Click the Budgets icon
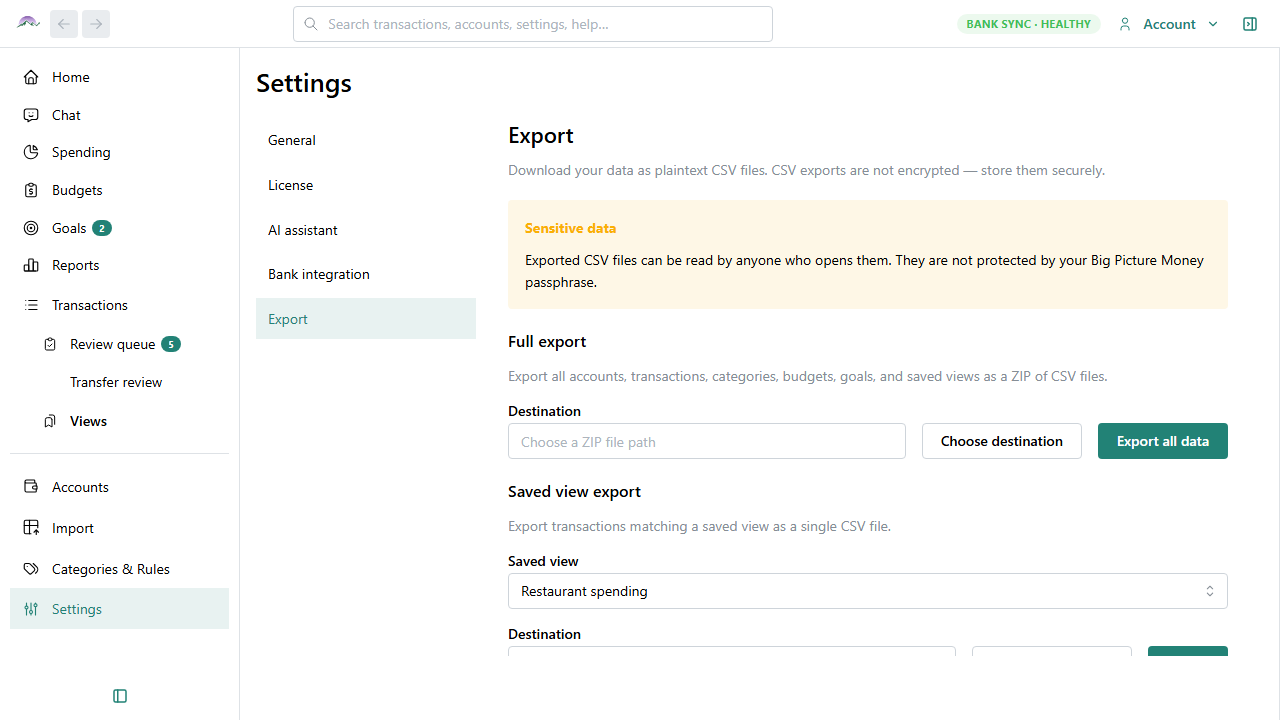Image resolution: width=1280 pixels, height=720 pixels. pos(31,190)
